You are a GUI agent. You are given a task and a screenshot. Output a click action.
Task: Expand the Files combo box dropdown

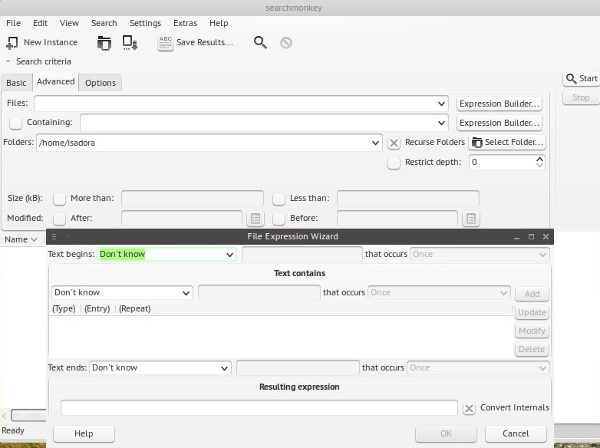coord(441,104)
